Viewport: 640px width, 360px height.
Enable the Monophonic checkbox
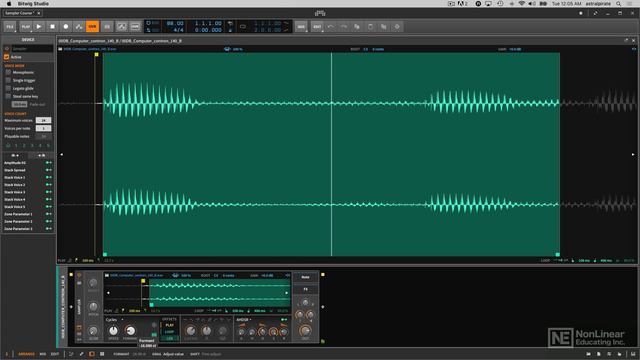(8, 72)
